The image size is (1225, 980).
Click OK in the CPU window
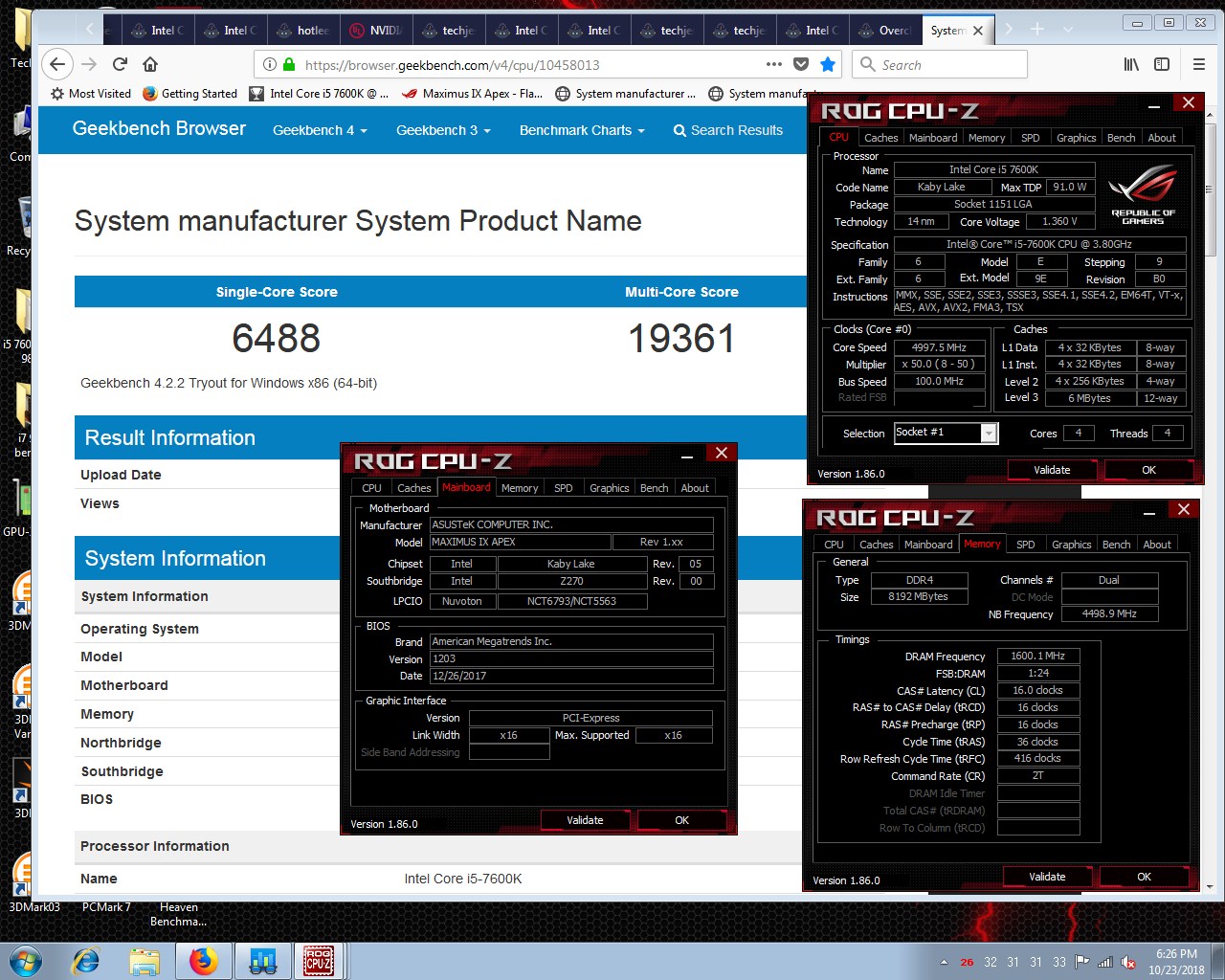coord(1148,470)
